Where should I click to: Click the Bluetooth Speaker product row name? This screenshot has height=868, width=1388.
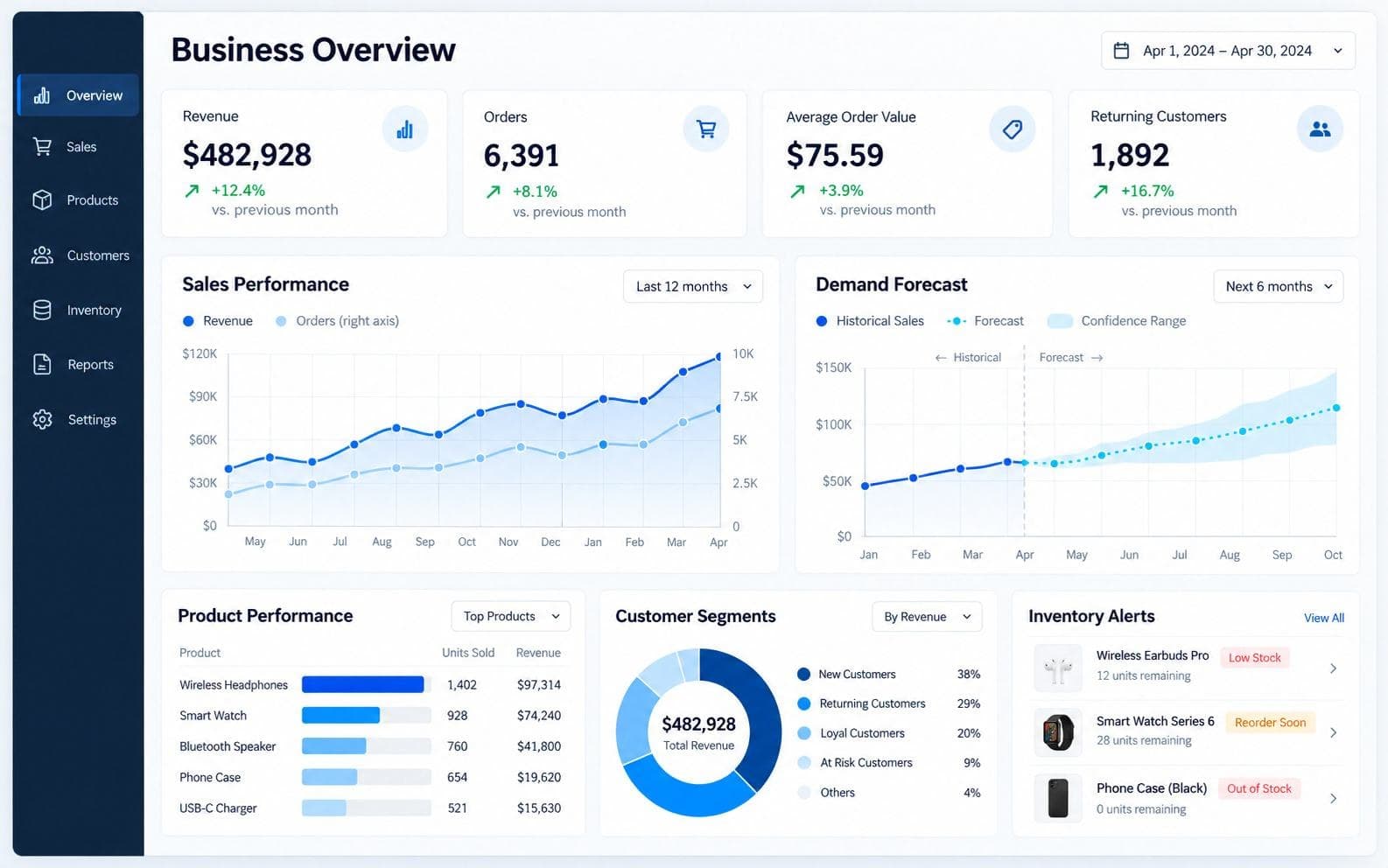[228, 746]
